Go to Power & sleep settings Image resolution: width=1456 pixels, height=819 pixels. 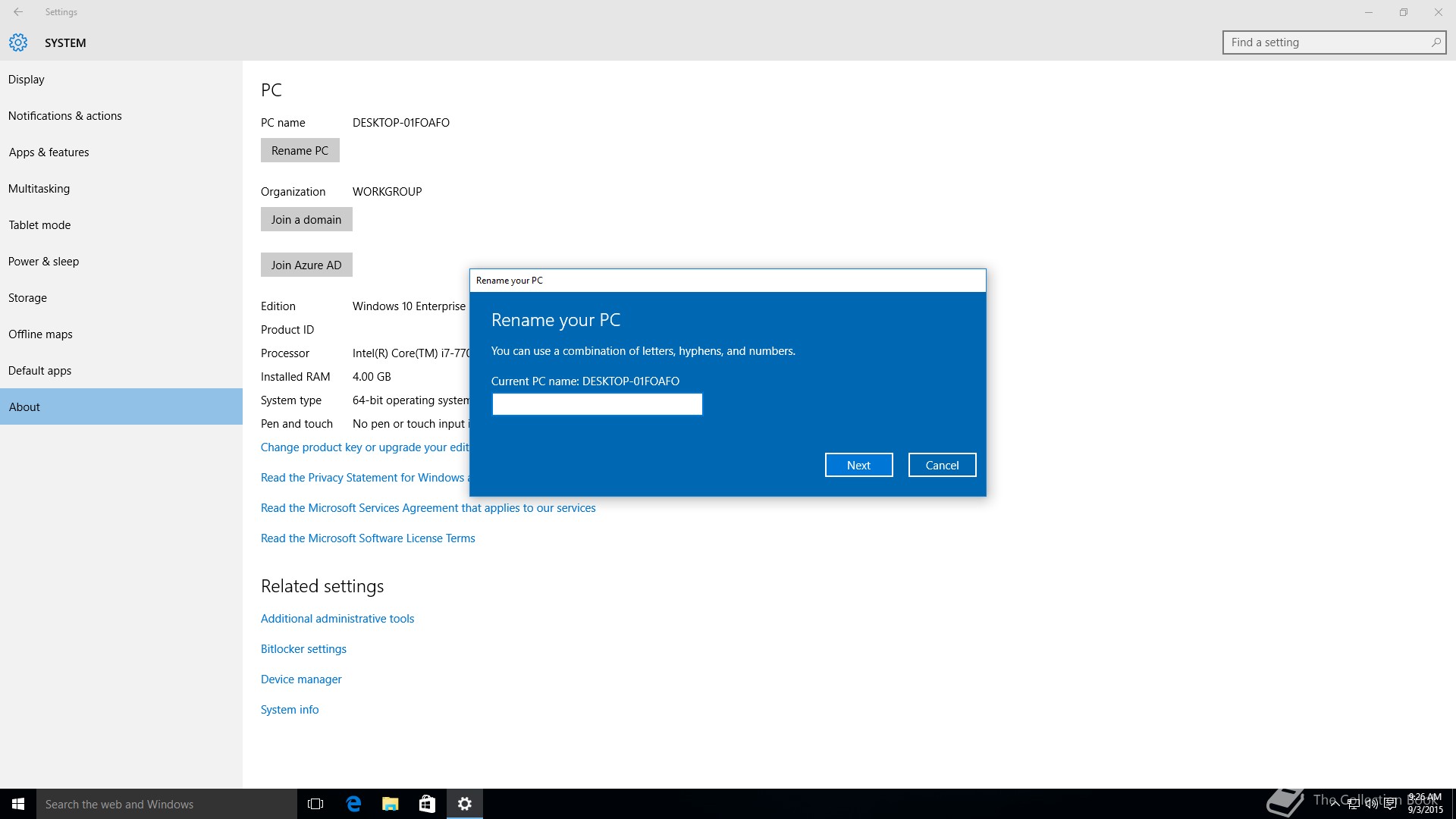44,262
